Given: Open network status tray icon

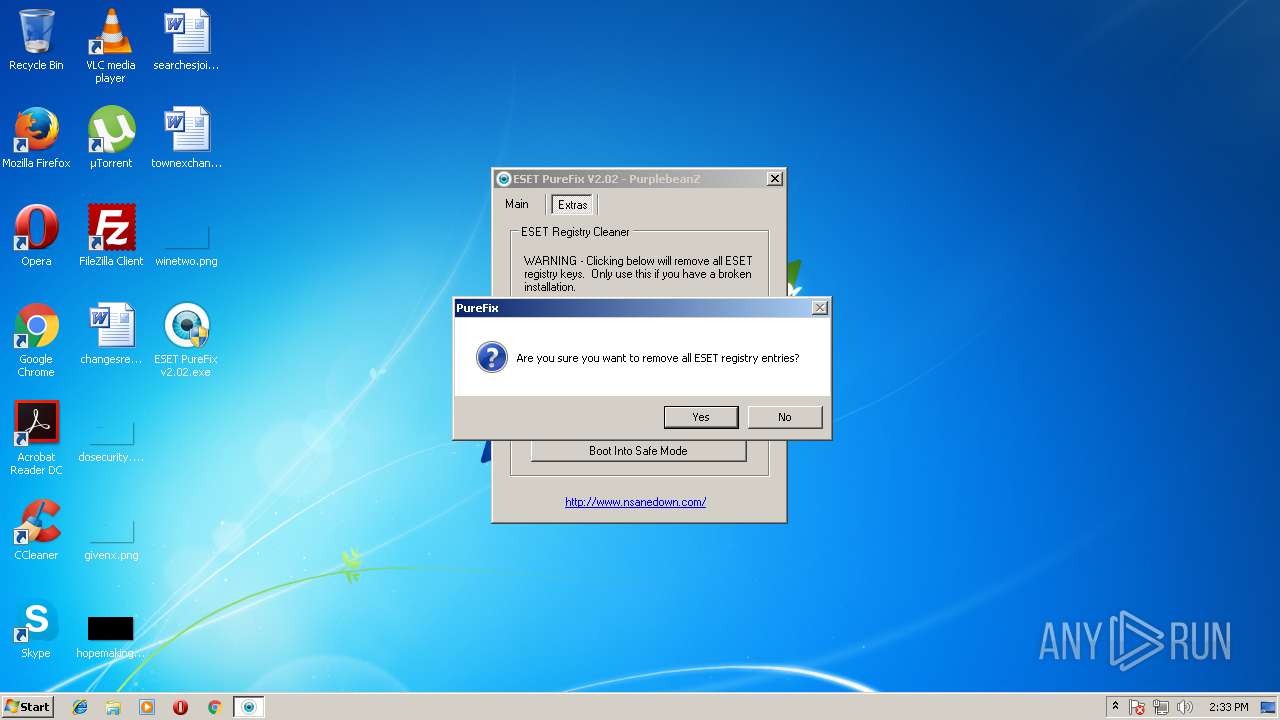Looking at the screenshot, I should [x=1161, y=707].
